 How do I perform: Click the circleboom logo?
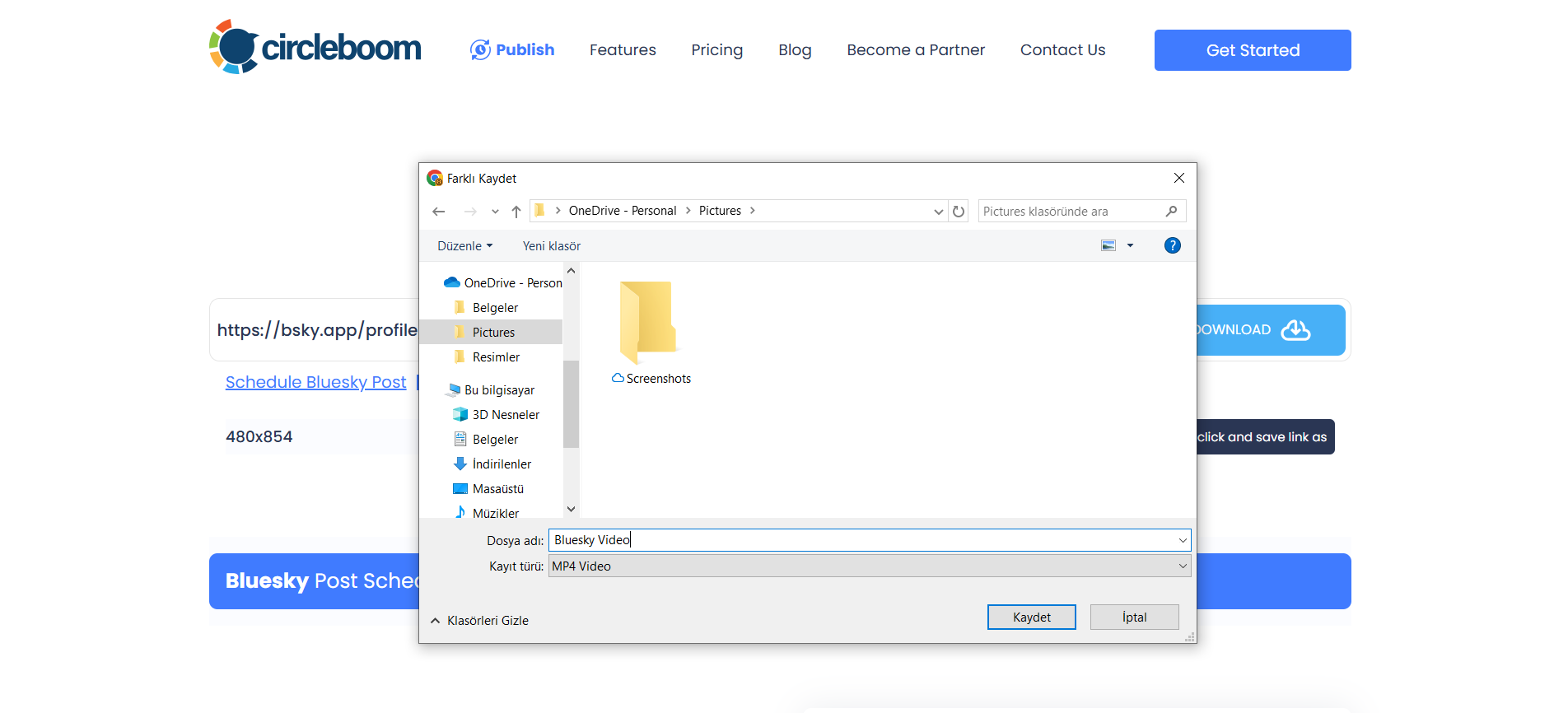coord(315,47)
